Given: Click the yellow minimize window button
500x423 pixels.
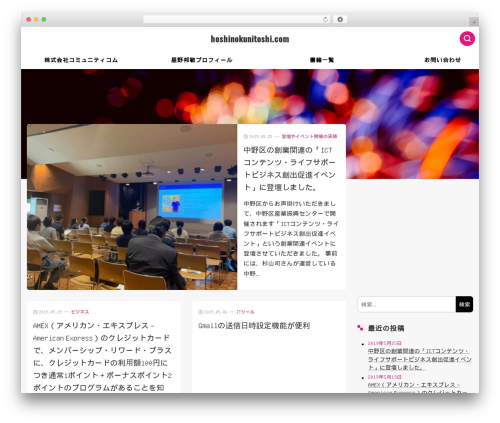Looking at the screenshot, I should tap(36, 20).
